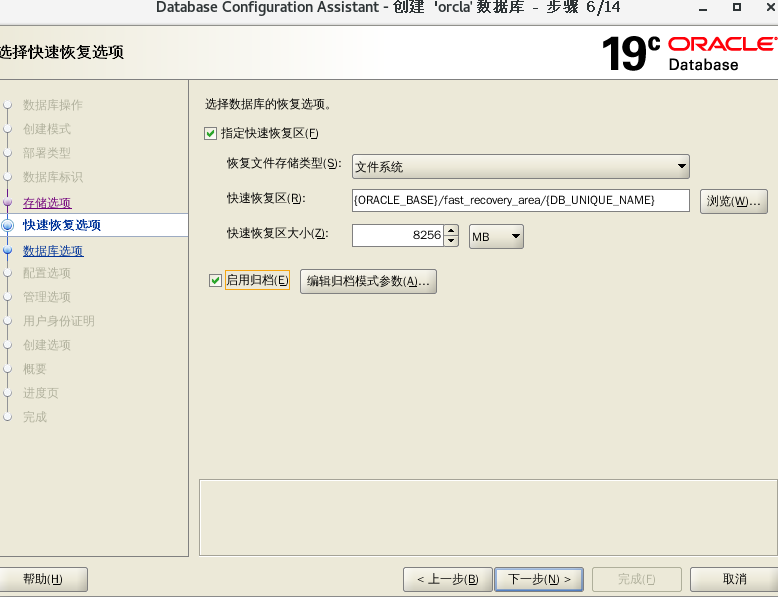Minimize the Database Configuration Assistant window
Image resolution: width=778 pixels, height=597 pixels.
click(703, 8)
